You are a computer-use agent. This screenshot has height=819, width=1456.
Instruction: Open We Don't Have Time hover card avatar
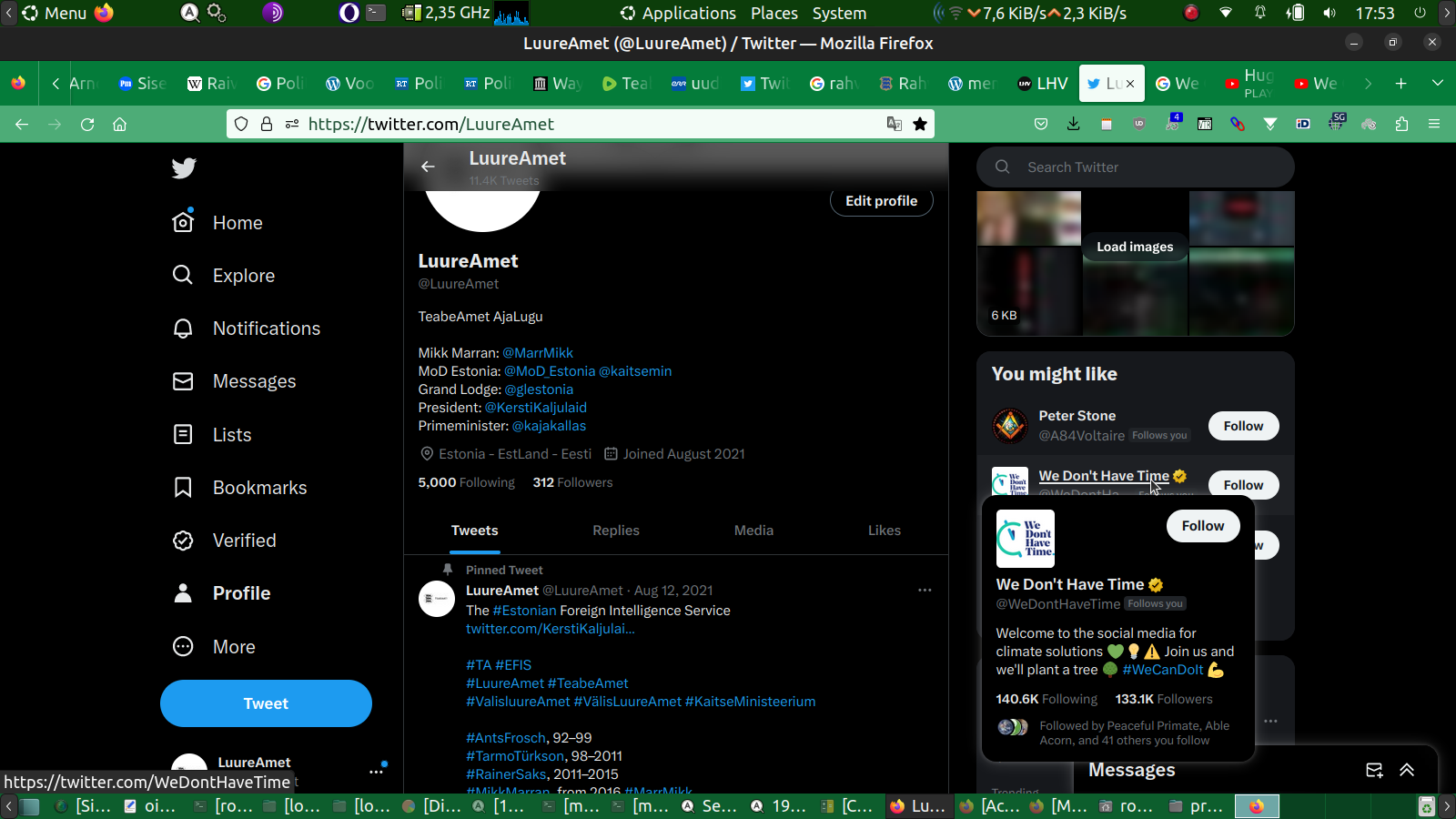(x=1026, y=539)
